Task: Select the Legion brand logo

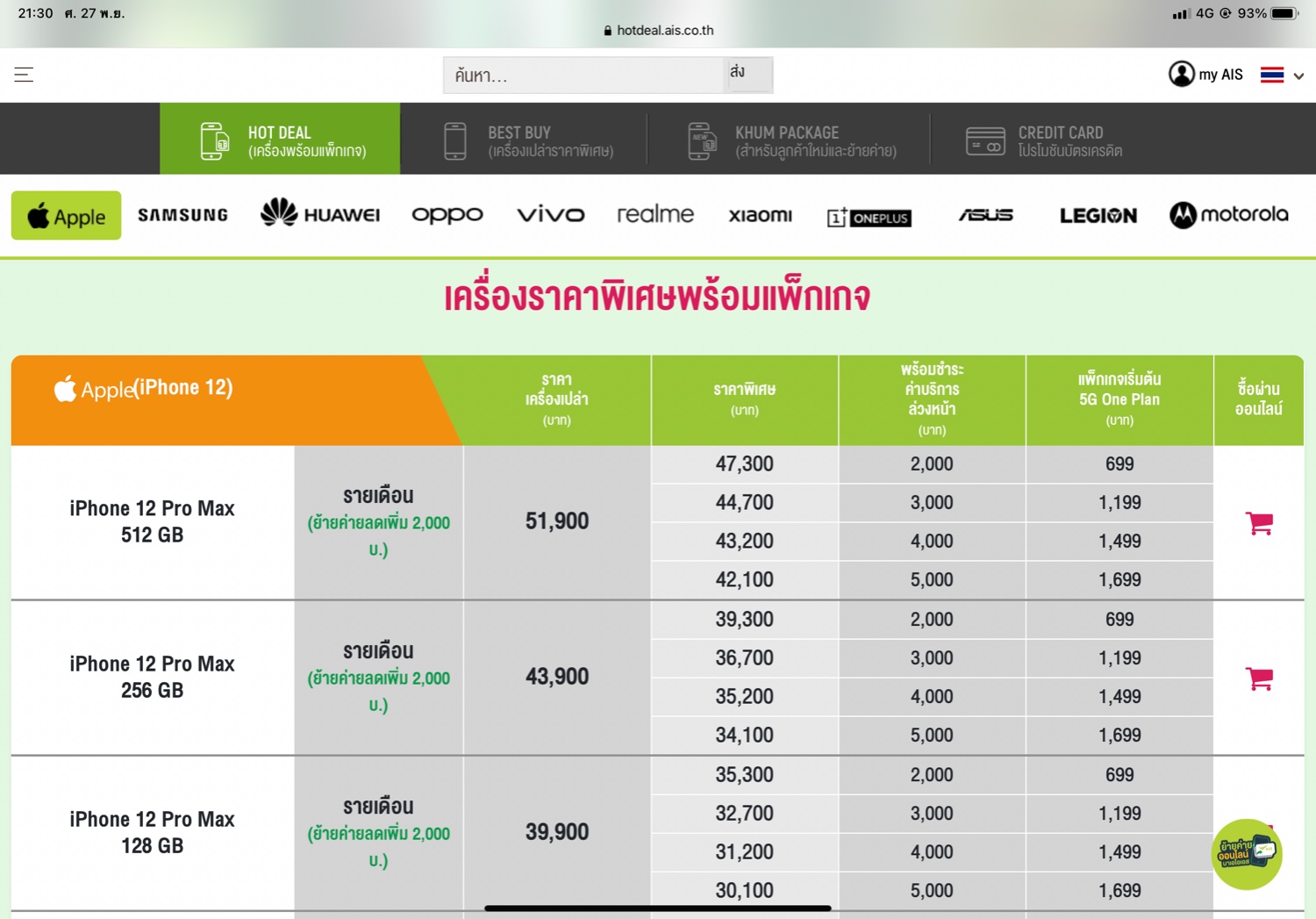Action: pyautogui.click(x=1098, y=215)
